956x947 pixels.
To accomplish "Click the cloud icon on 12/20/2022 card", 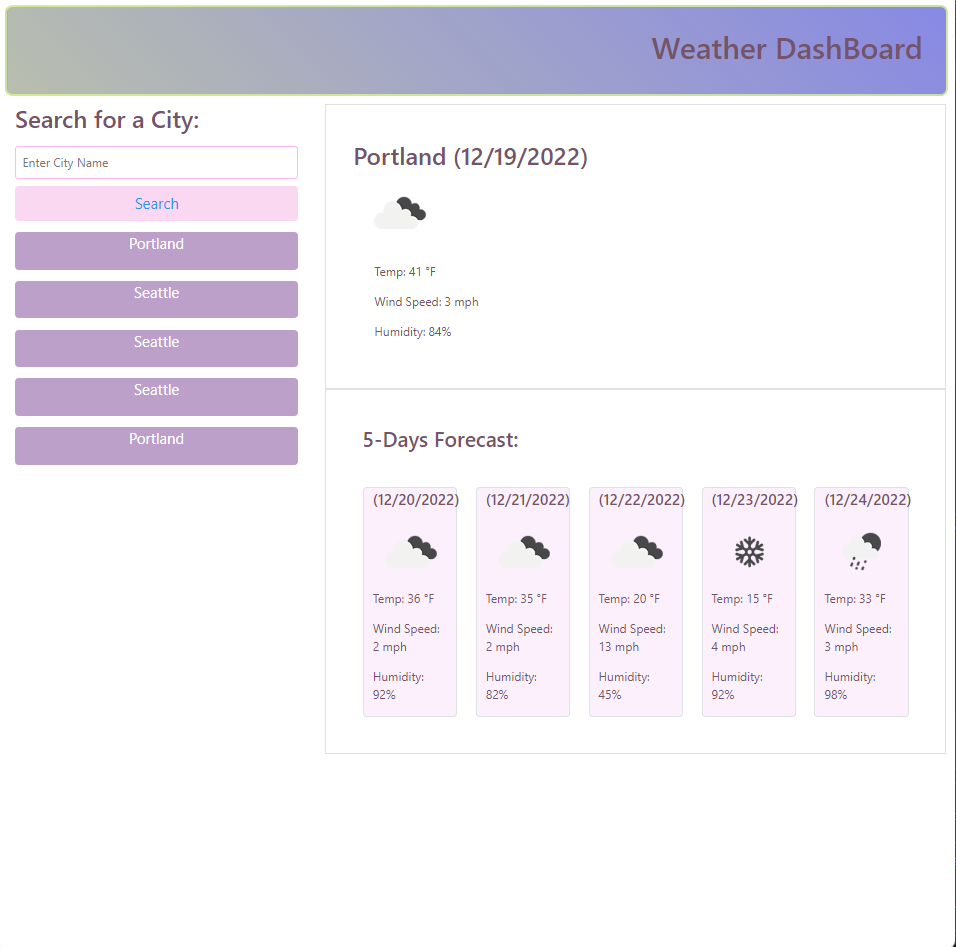I will pyautogui.click(x=411, y=552).
